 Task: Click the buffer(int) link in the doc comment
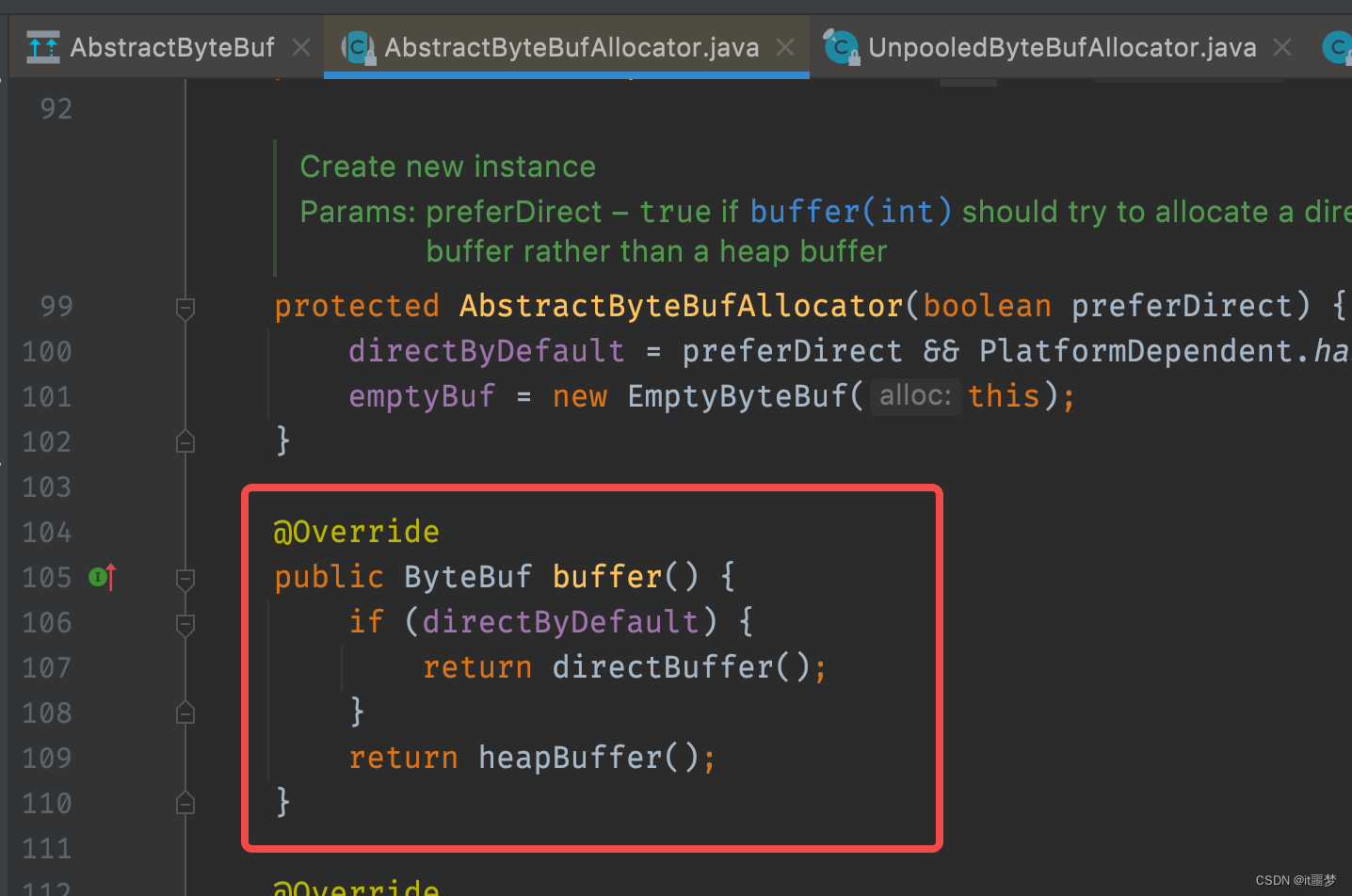(851, 212)
